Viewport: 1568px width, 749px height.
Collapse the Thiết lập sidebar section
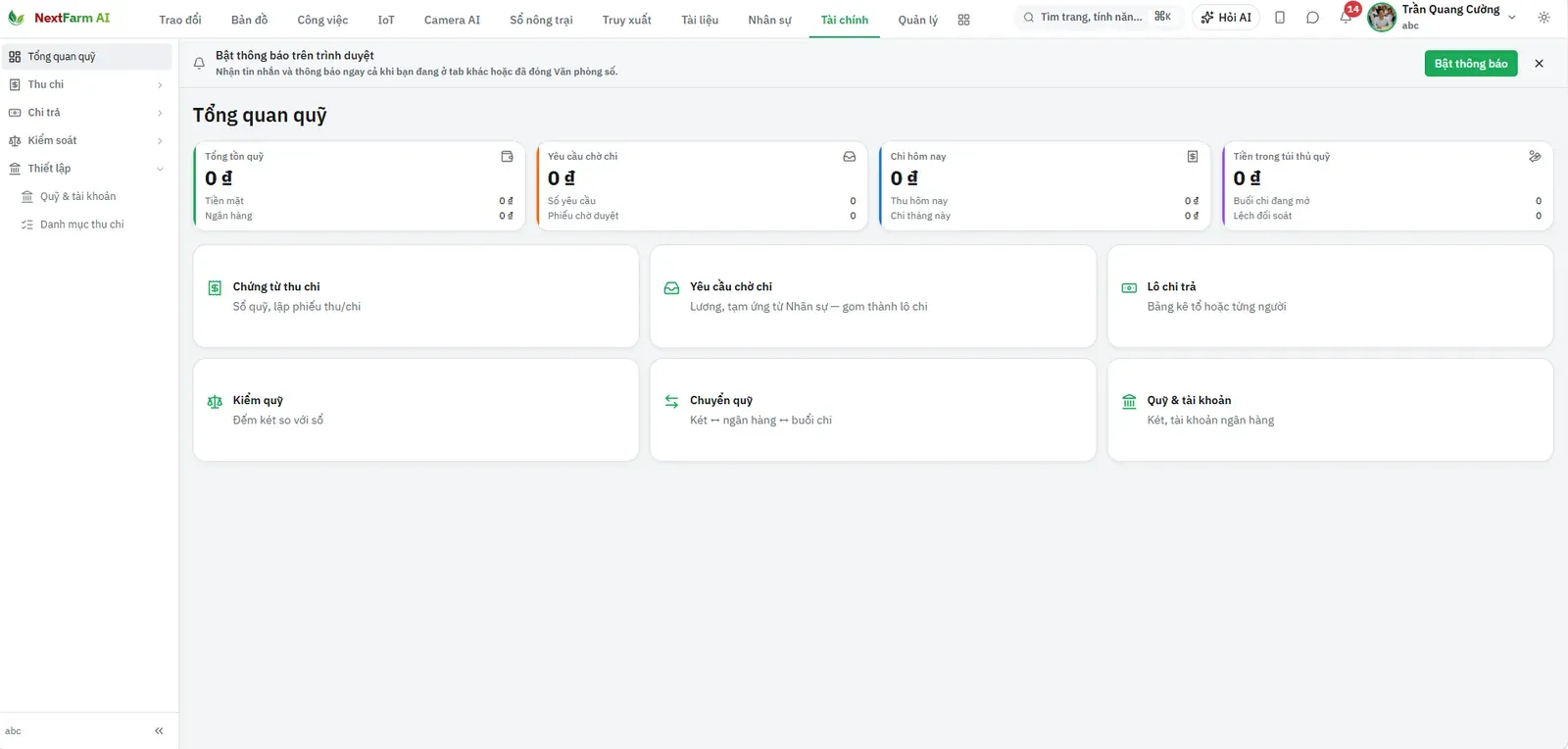pyautogui.click(x=86, y=169)
